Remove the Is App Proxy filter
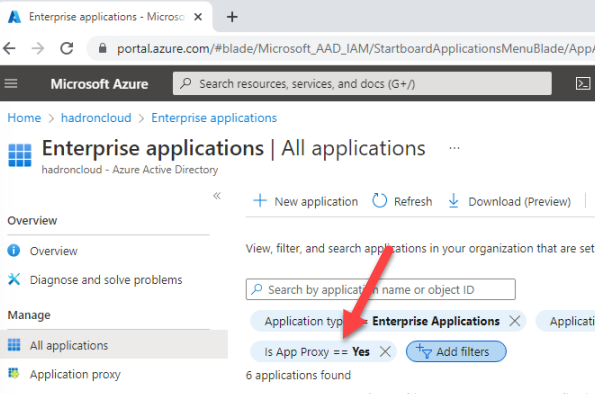 (x=385, y=352)
